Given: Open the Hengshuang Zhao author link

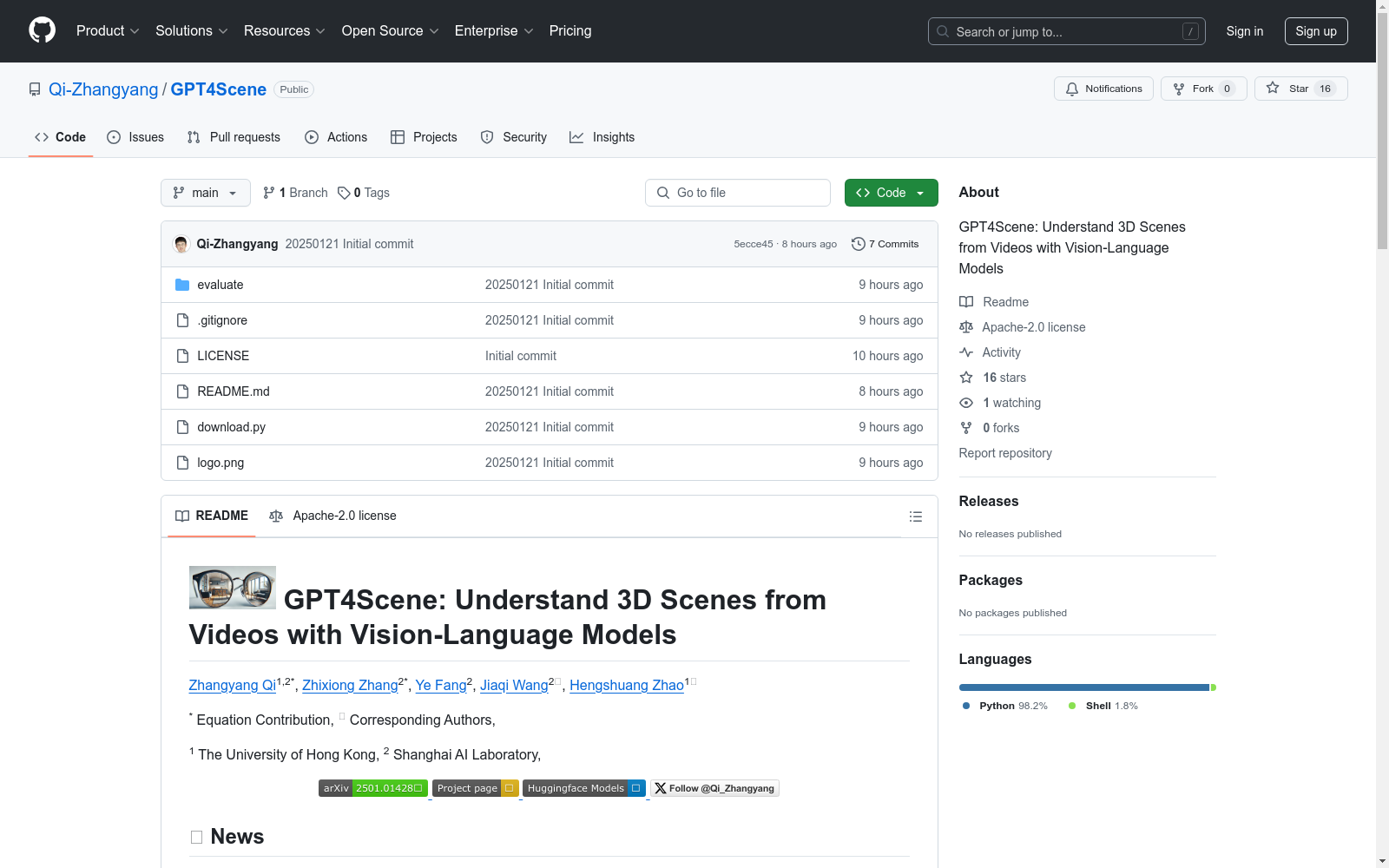Looking at the screenshot, I should click(x=627, y=685).
